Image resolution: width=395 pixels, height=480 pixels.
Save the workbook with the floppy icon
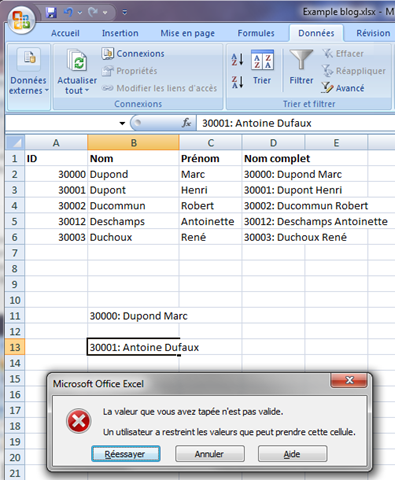tap(51, 13)
